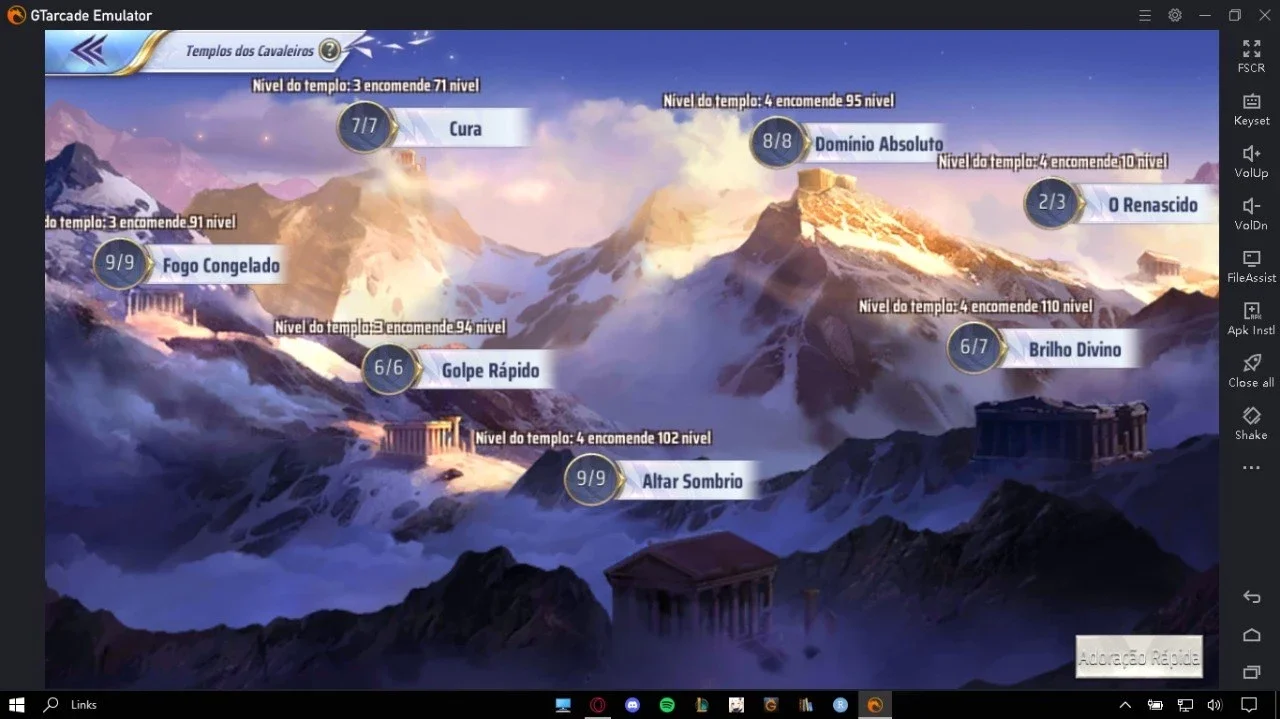The height and width of the screenshot is (719, 1280).
Task: Click the 2/3 badge of O Renascido
Action: click(x=1051, y=203)
